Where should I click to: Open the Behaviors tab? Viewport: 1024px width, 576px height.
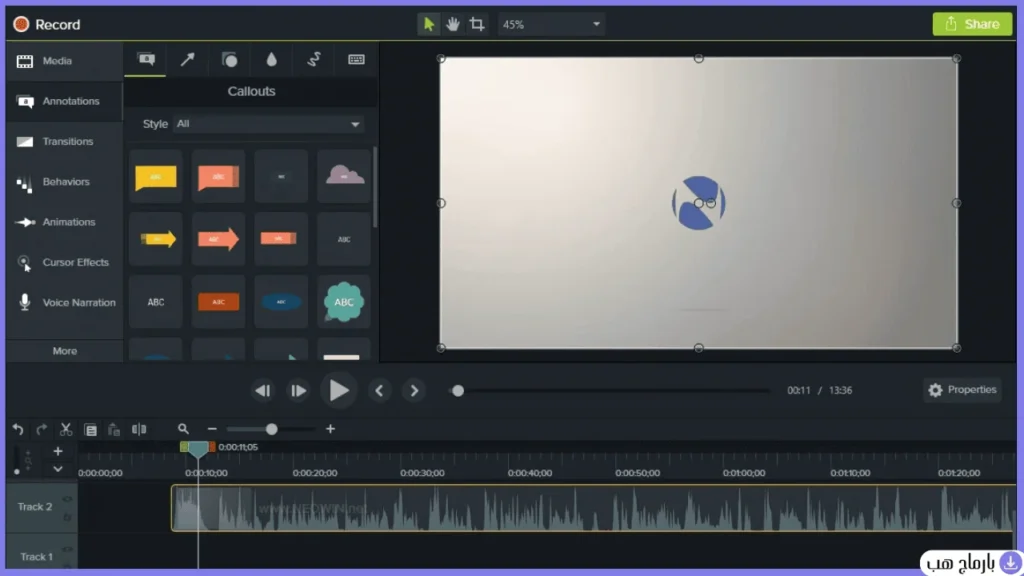(64, 182)
